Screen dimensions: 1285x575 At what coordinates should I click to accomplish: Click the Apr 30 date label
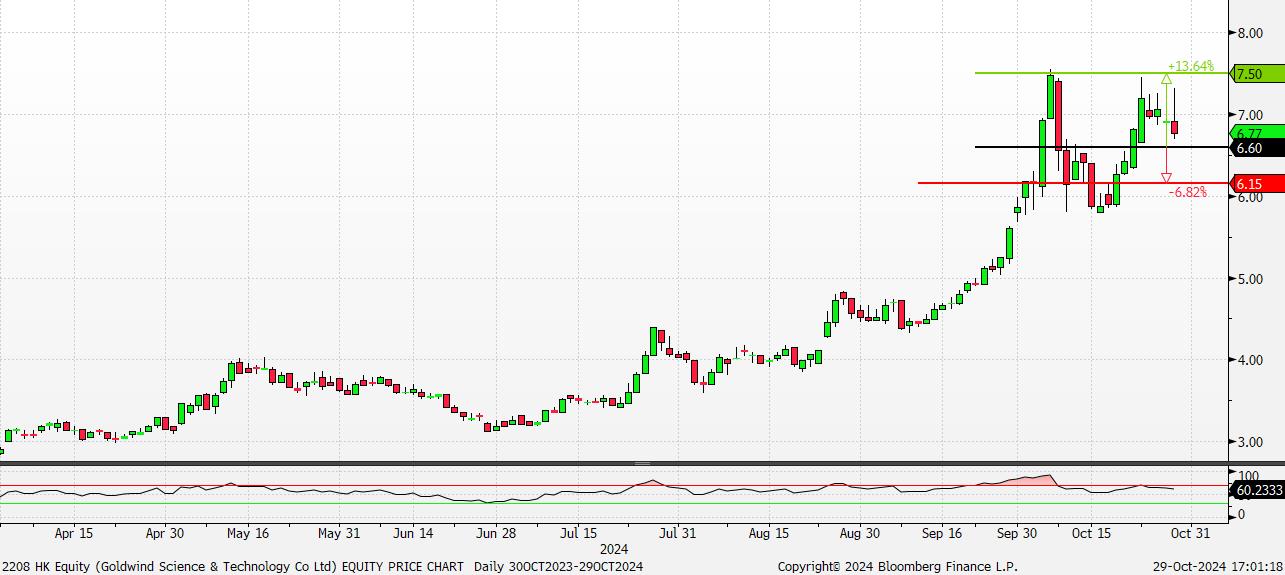(x=164, y=534)
